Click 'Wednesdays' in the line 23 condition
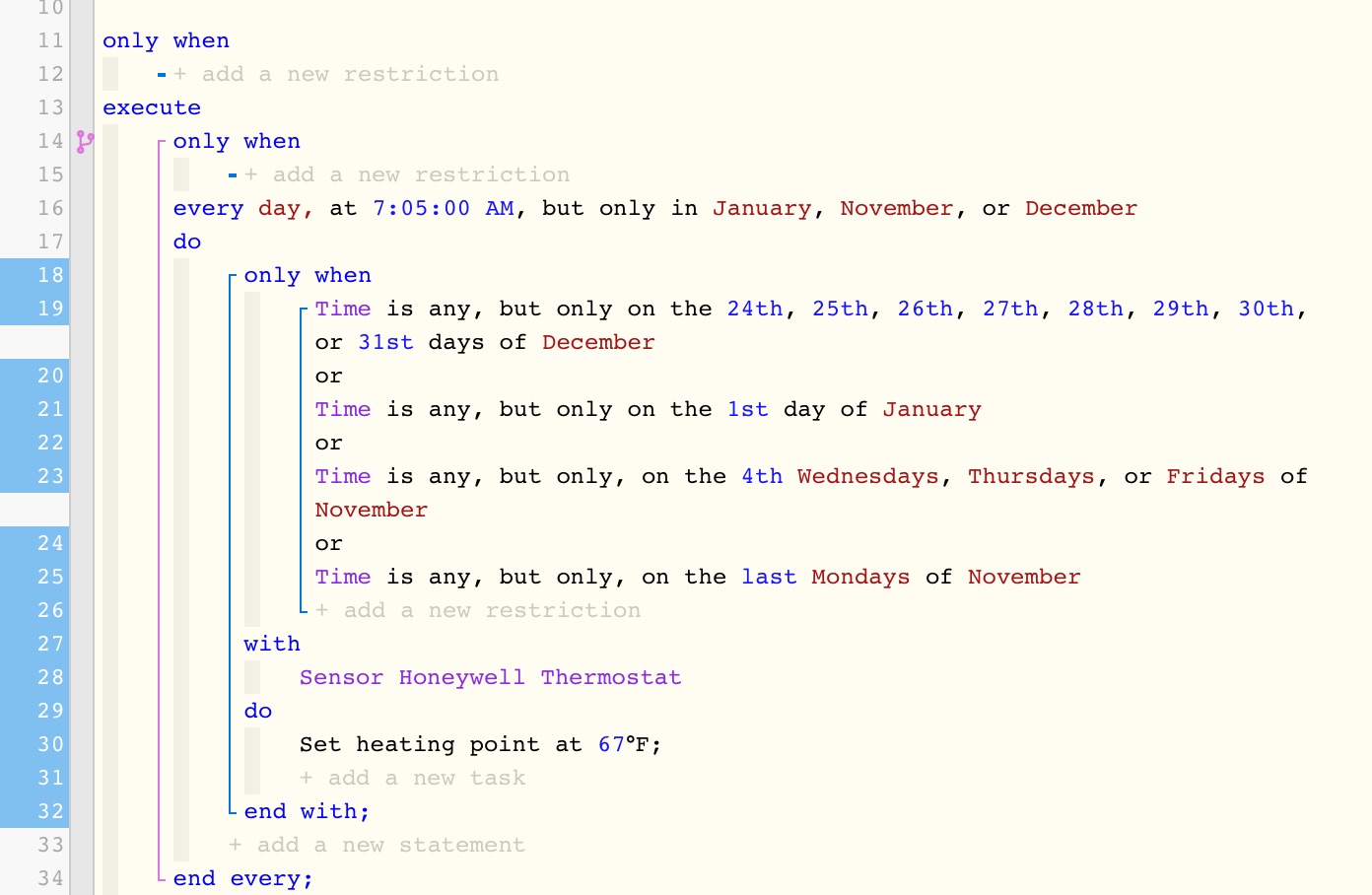Viewport: 1372px width, 895px height. coord(868,476)
